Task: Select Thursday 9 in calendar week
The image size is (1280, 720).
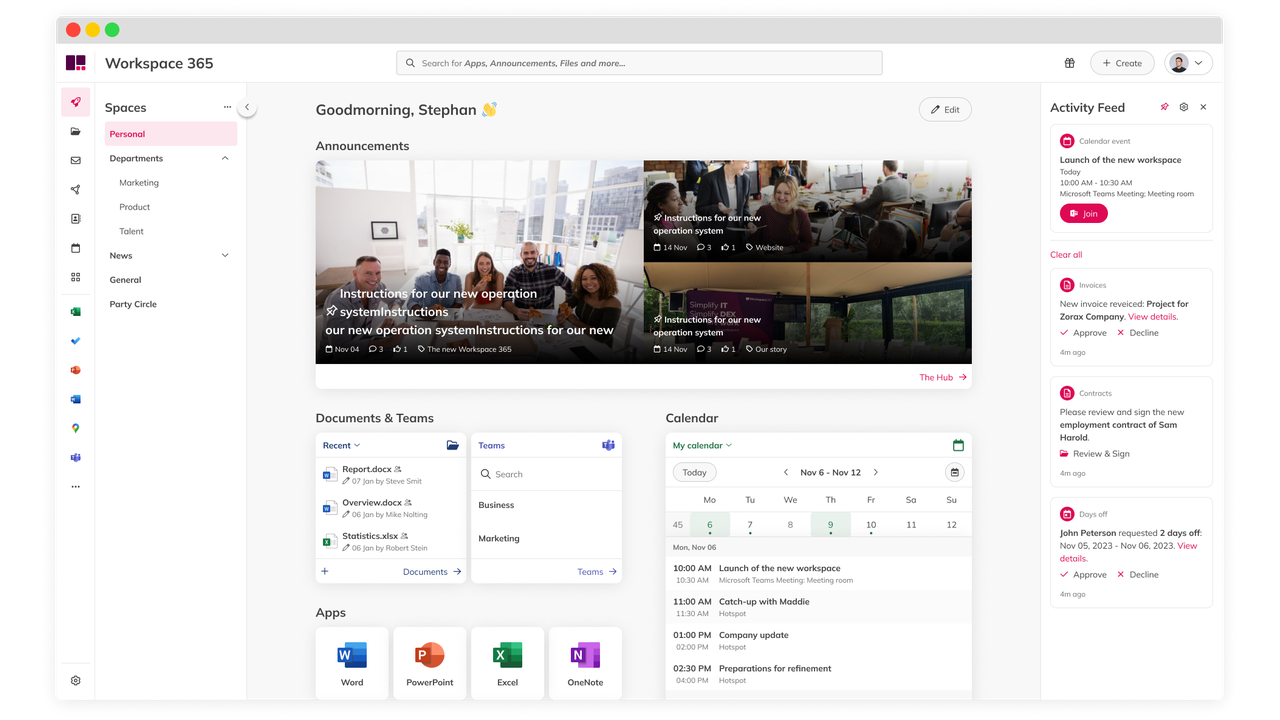Action: [830, 525]
